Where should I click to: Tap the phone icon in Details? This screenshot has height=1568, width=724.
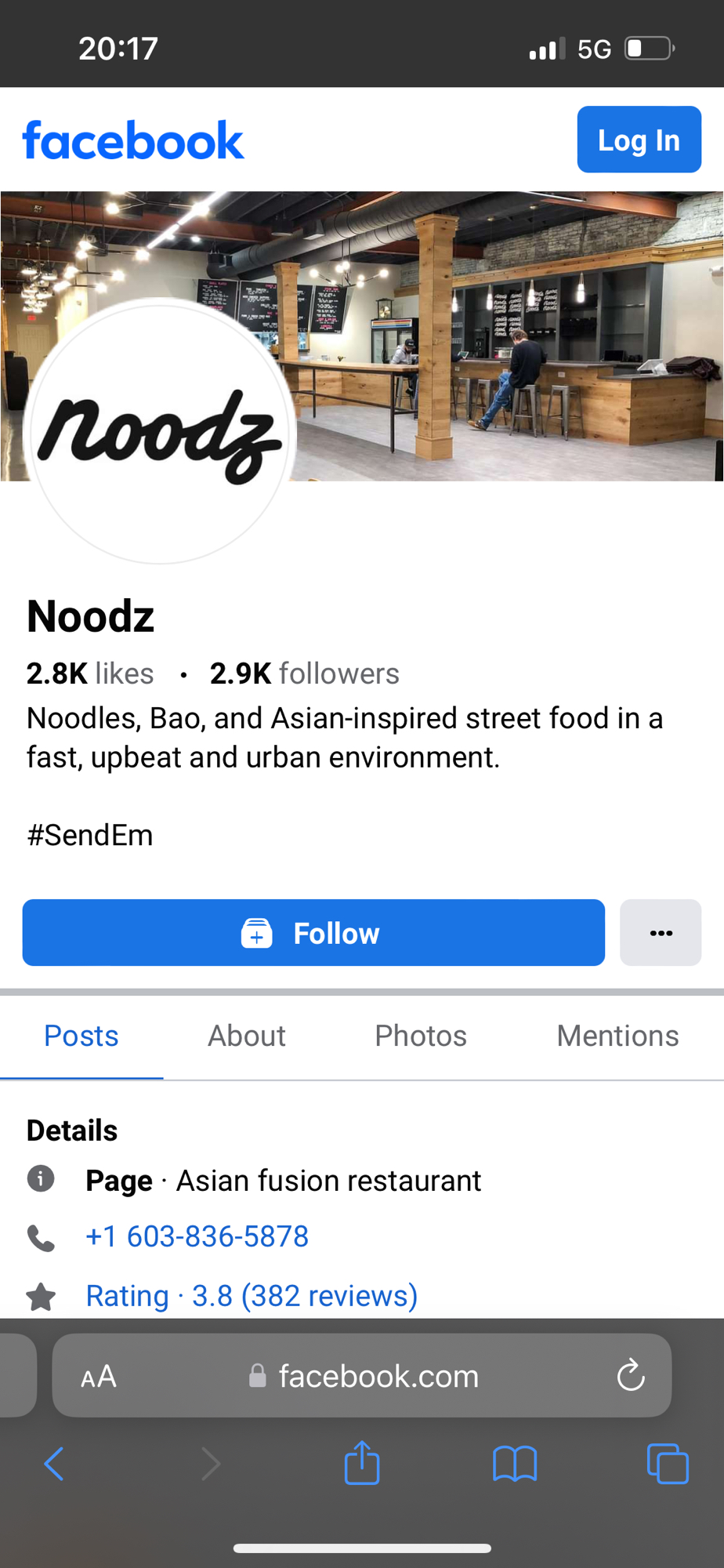[x=41, y=1238]
